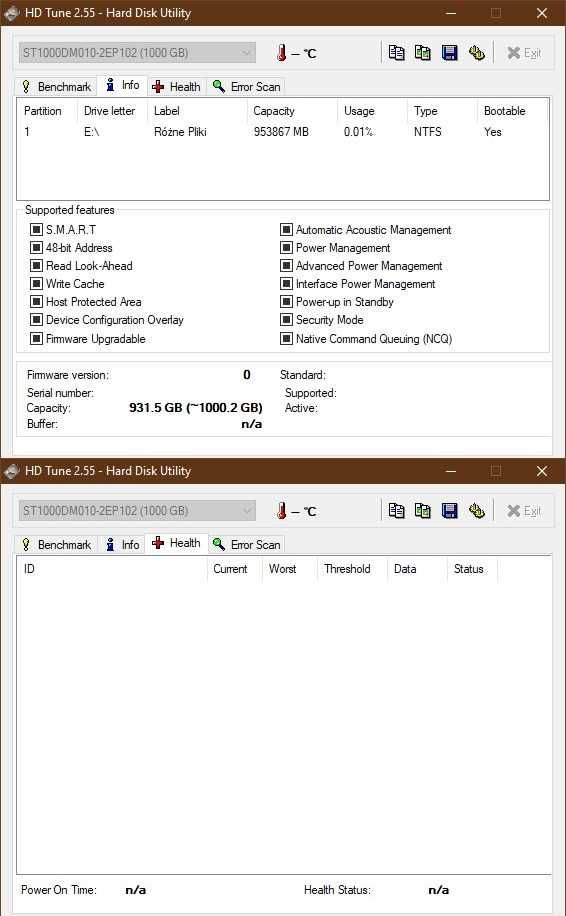Click the Usage column header
The width and height of the screenshot is (566, 916).
pyautogui.click(x=372, y=111)
